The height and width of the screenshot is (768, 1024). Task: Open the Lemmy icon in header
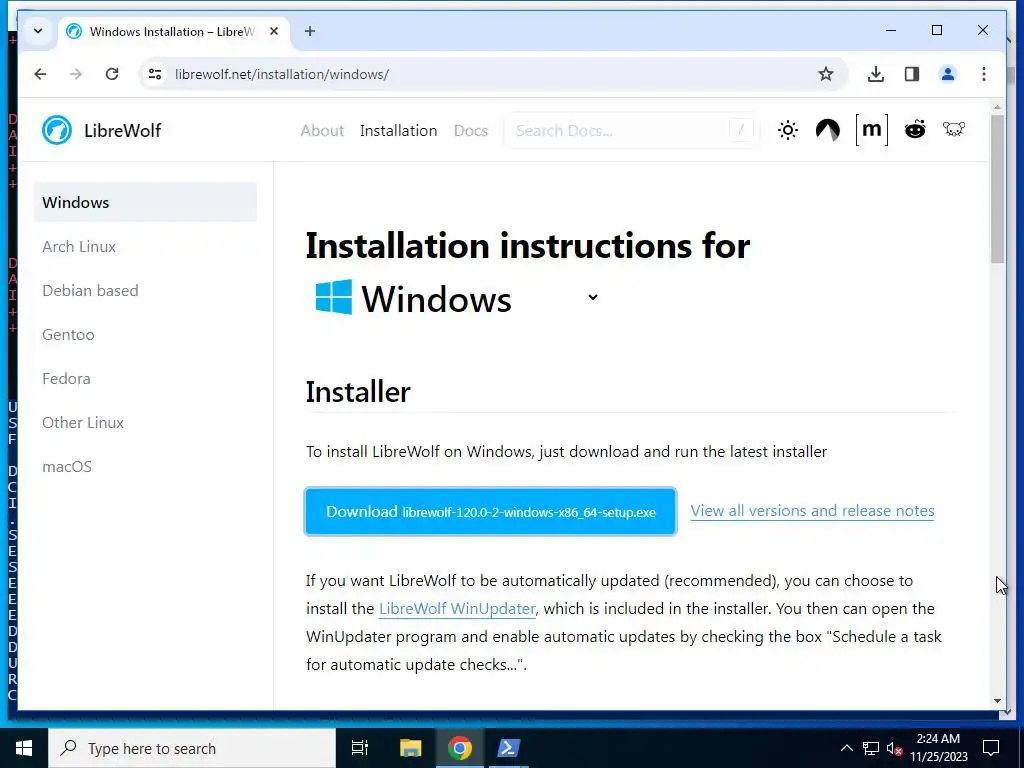[x=954, y=129]
